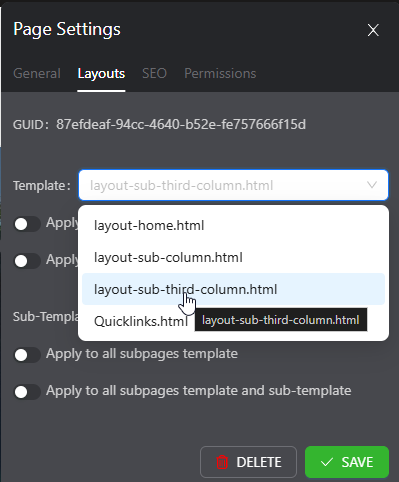Viewport: 399px width, 482px height.
Task: Close the Page Settings dialog
Action: [x=373, y=30]
